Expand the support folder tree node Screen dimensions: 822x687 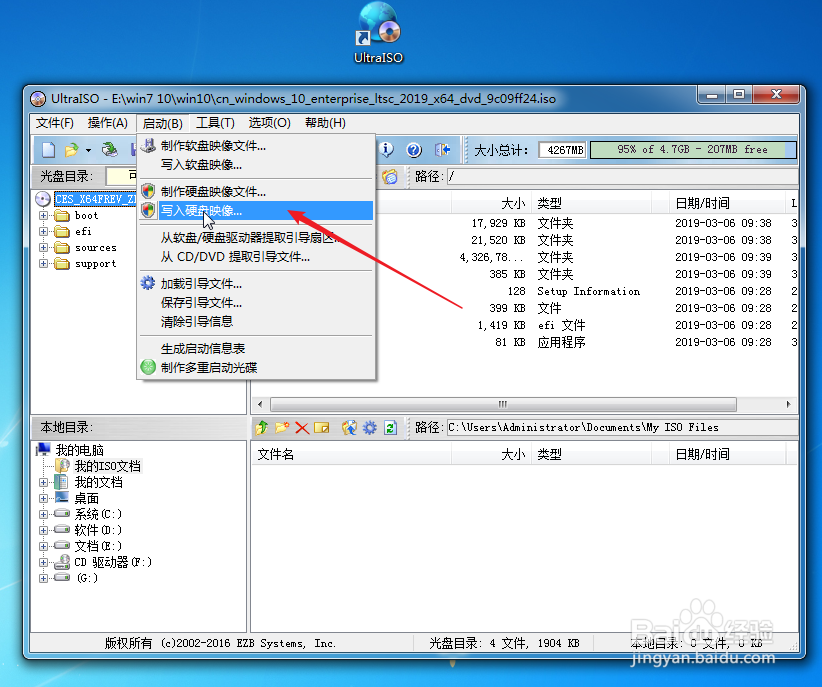(44, 263)
